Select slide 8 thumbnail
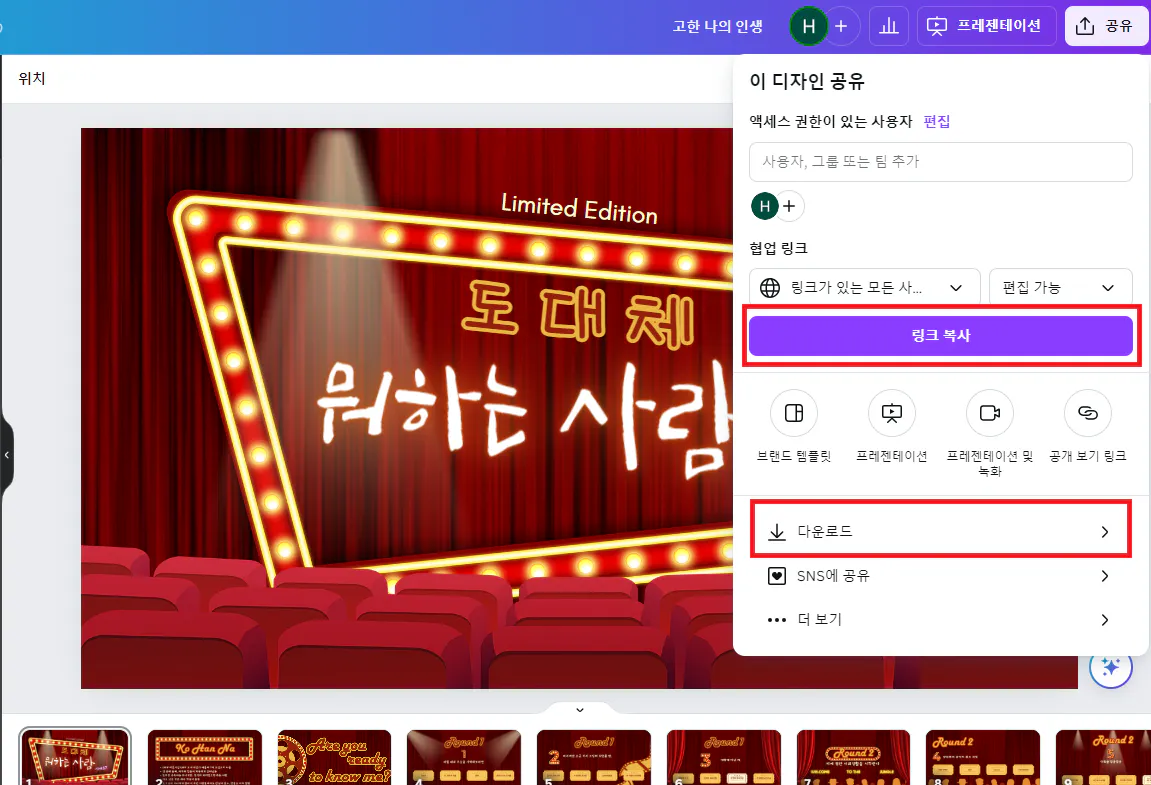1151x785 pixels. pos(983,756)
